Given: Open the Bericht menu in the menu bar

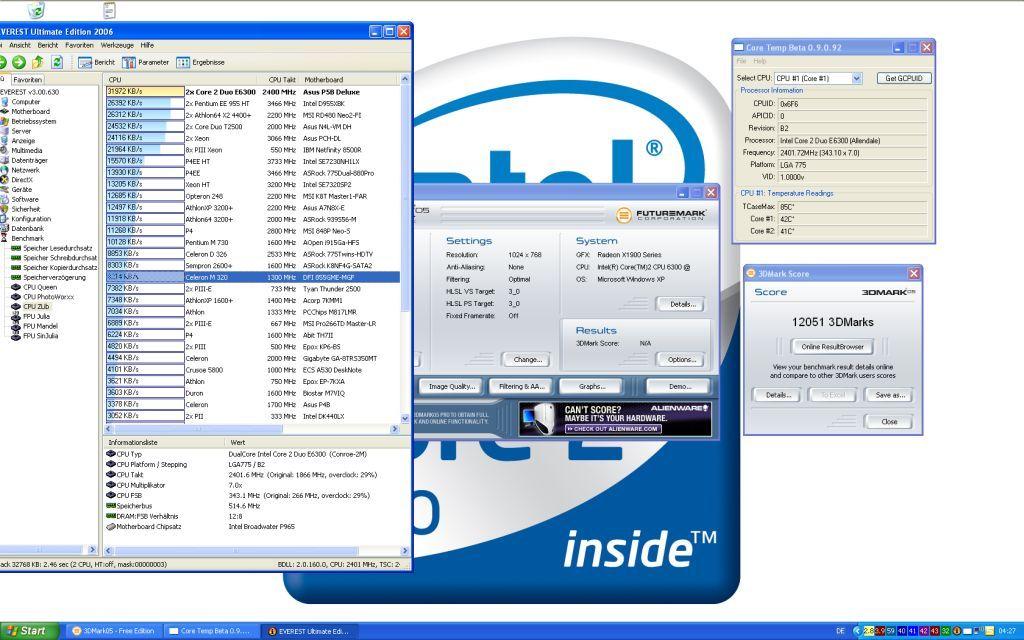Looking at the screenshot, I should pyautogui.click(x=48, y=45).
